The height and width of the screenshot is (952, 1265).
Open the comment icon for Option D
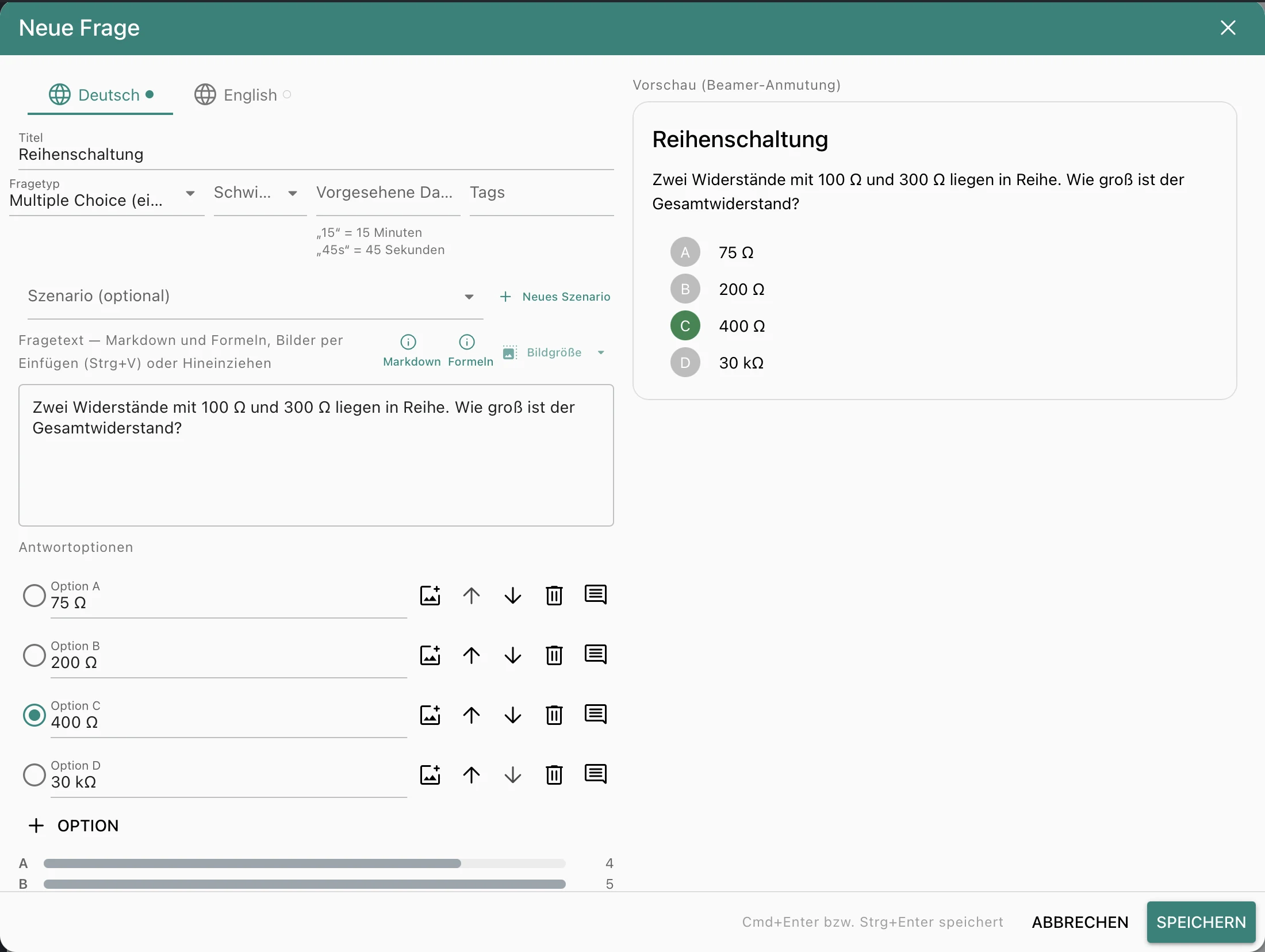[x=596, y=774]
